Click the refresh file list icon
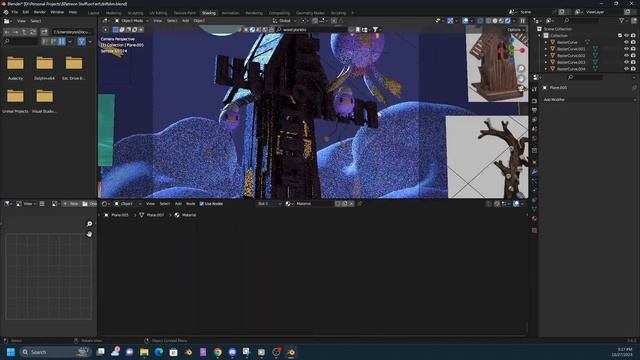Screen dimensions: 640x360 [x=33, y=32]
